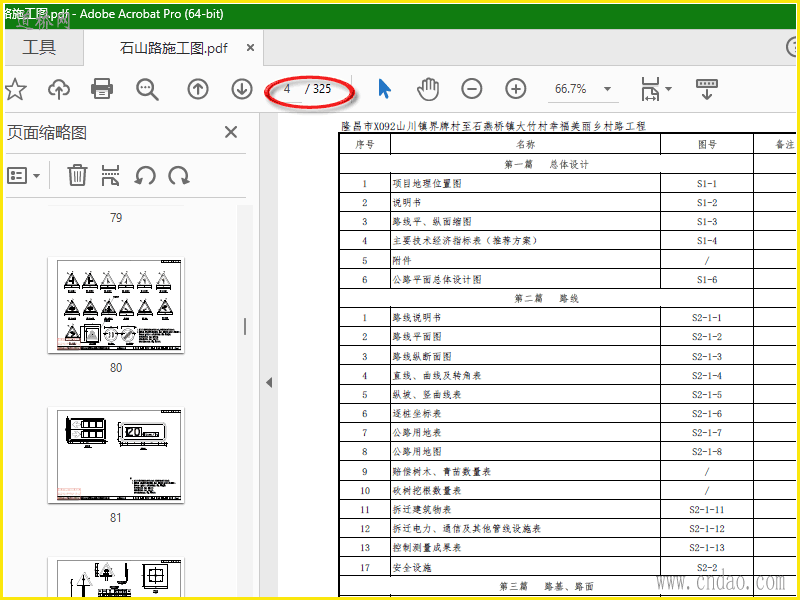Click the 路线纵断面图 table entry

[421, 356]
